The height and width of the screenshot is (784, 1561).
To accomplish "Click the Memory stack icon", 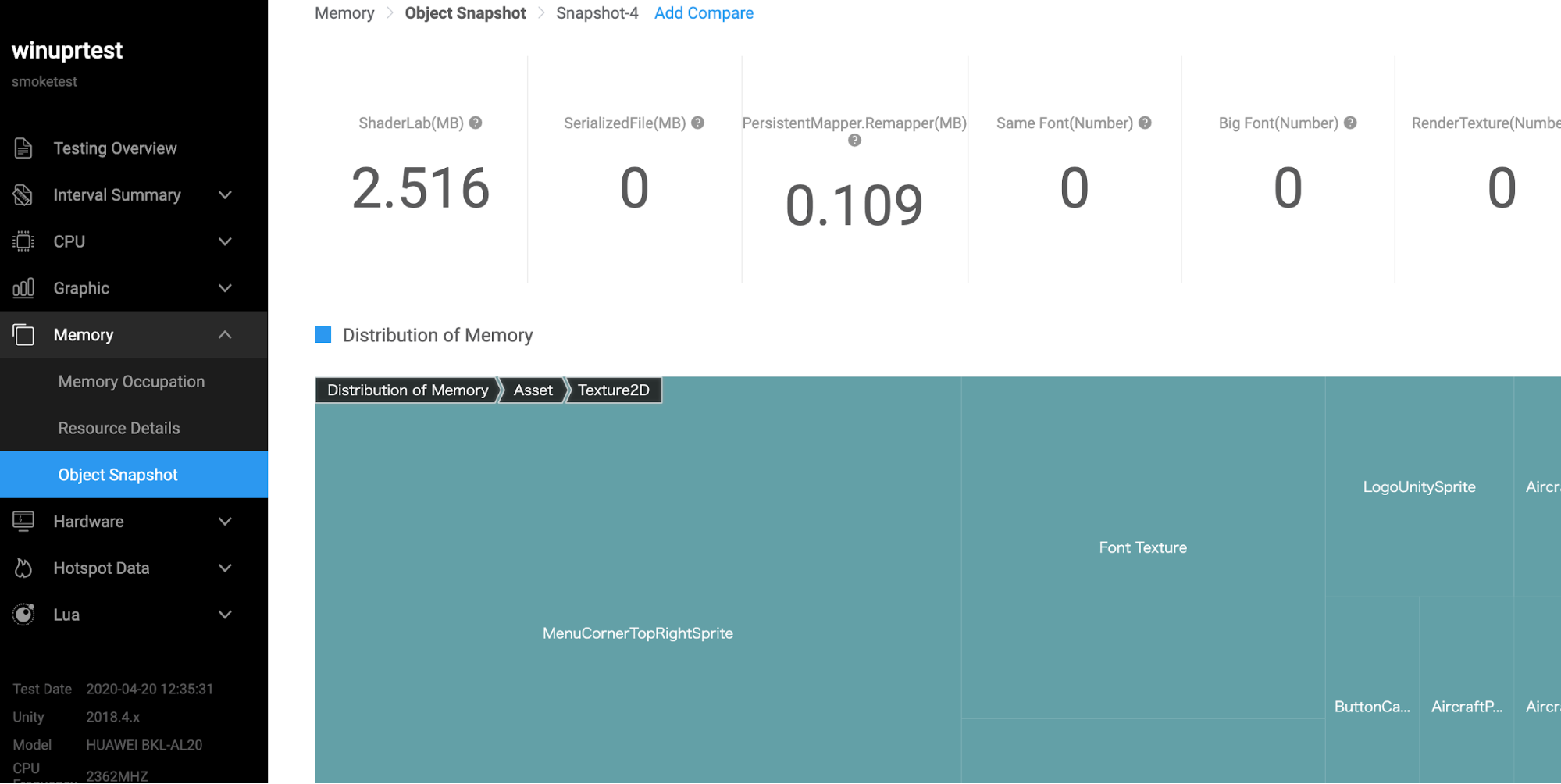I will click(23, 335).
